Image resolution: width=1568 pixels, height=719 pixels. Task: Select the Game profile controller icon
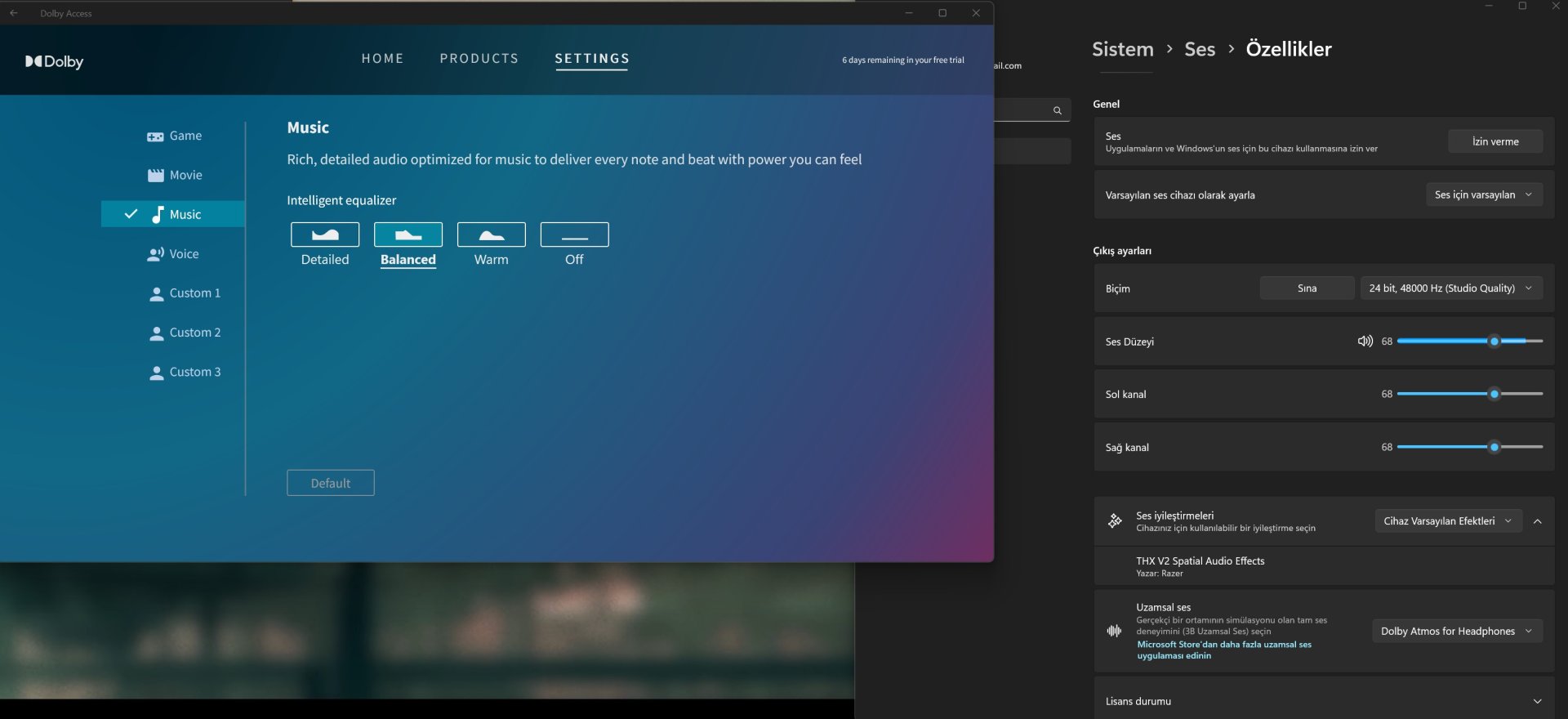coord(155,136)
